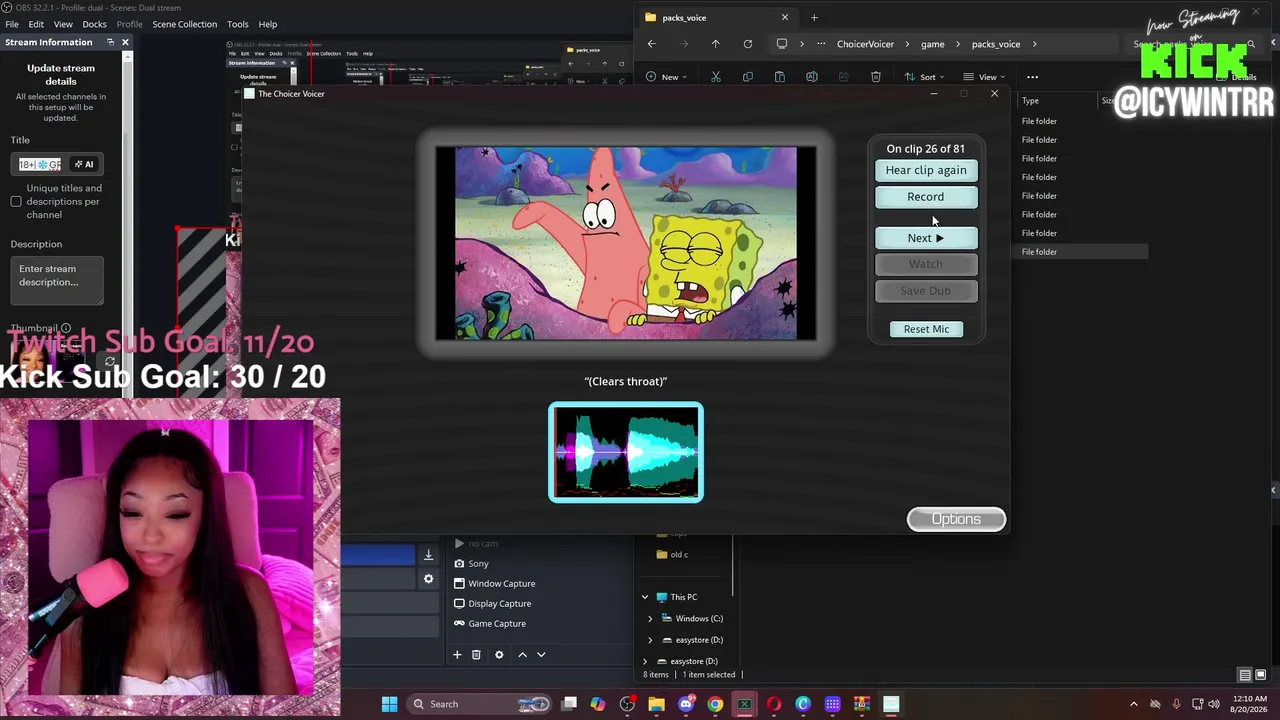The image size is (1280, 720).
Task: Click the Paste icon in Explorer
Action: (x=780, y=77)
